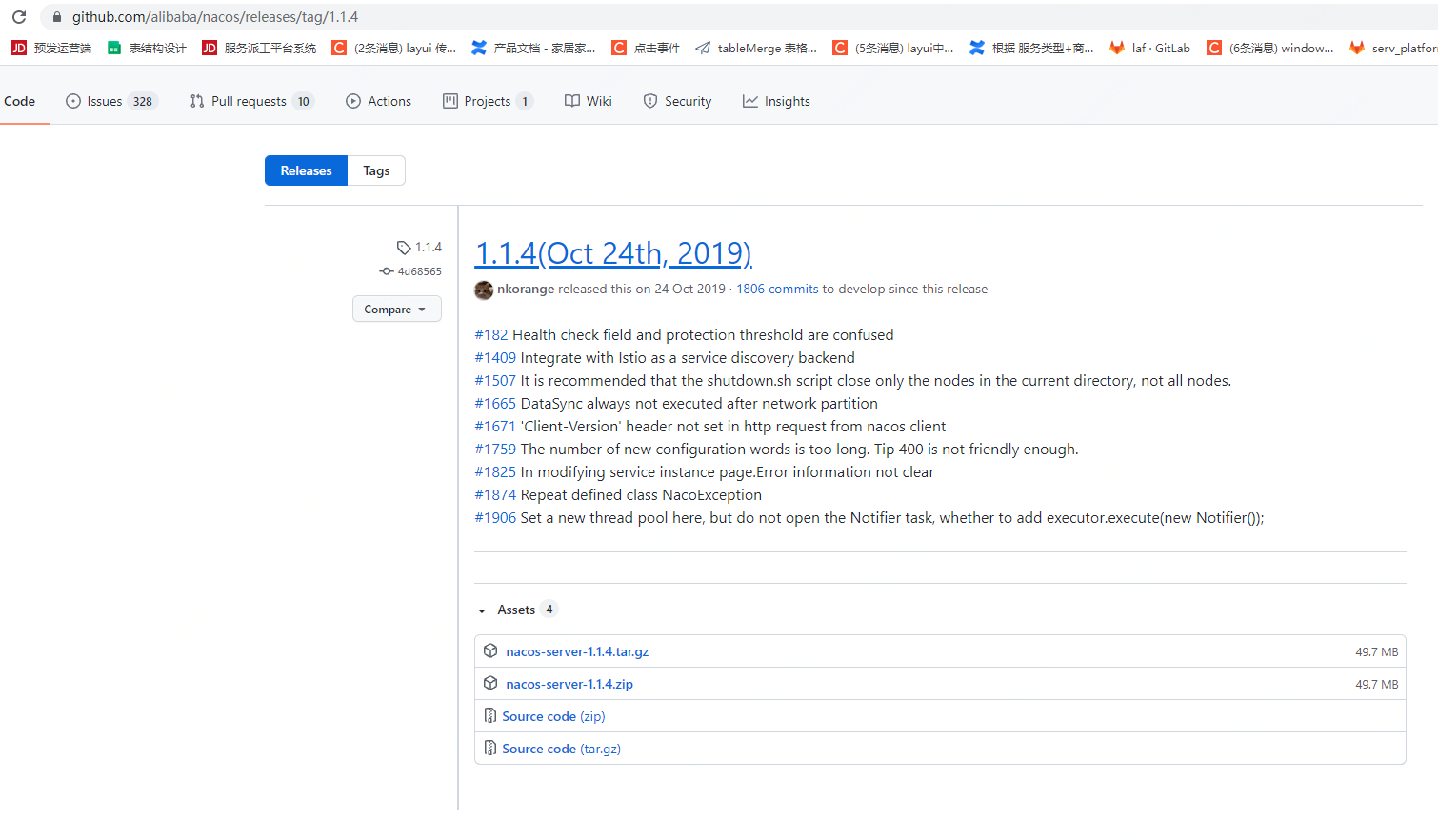Download nacos-server-1.1.4.tar.gz
The height and width of the screenshot is (840, 1438).
coord(577,651)
